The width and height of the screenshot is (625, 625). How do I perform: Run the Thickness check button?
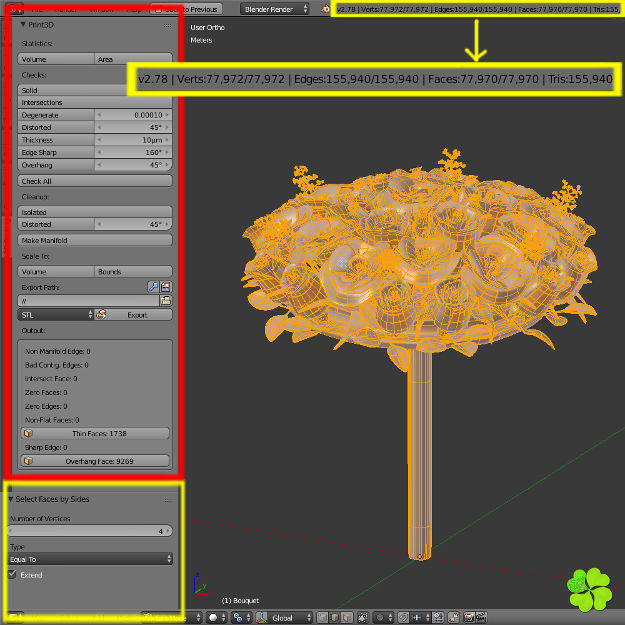56,140
